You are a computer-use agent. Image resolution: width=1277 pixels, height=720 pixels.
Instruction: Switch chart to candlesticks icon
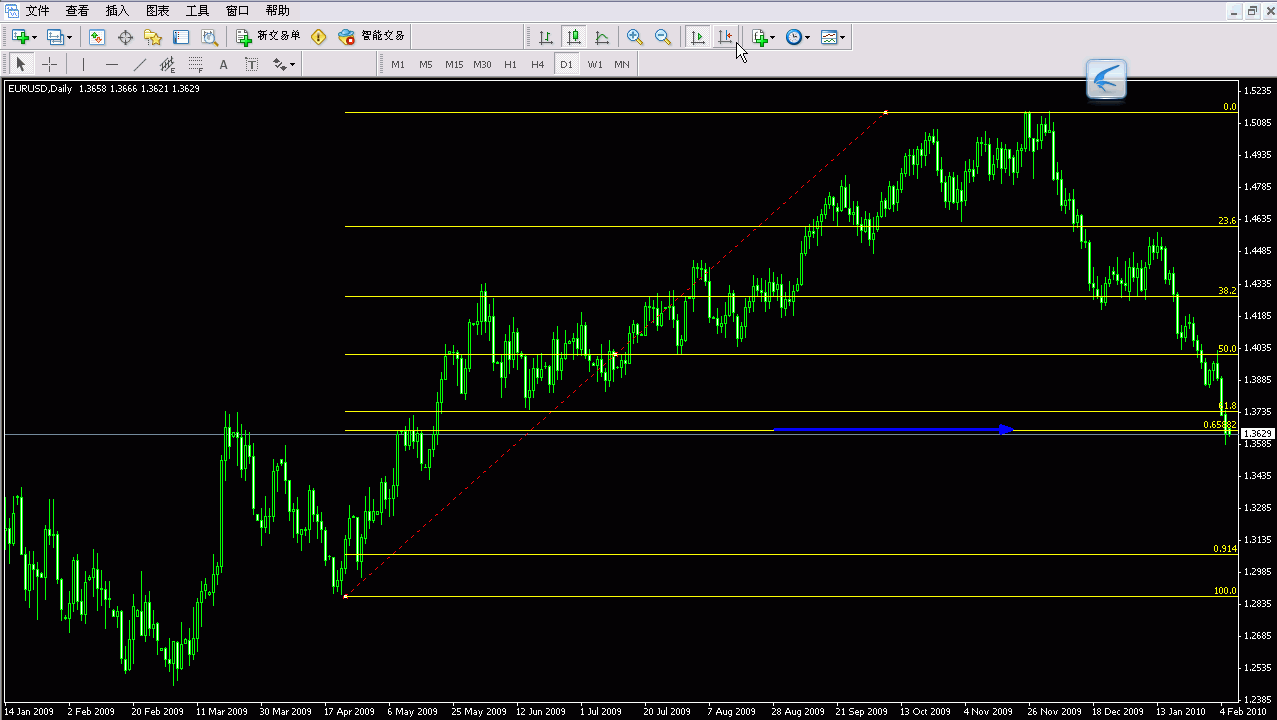574,37
